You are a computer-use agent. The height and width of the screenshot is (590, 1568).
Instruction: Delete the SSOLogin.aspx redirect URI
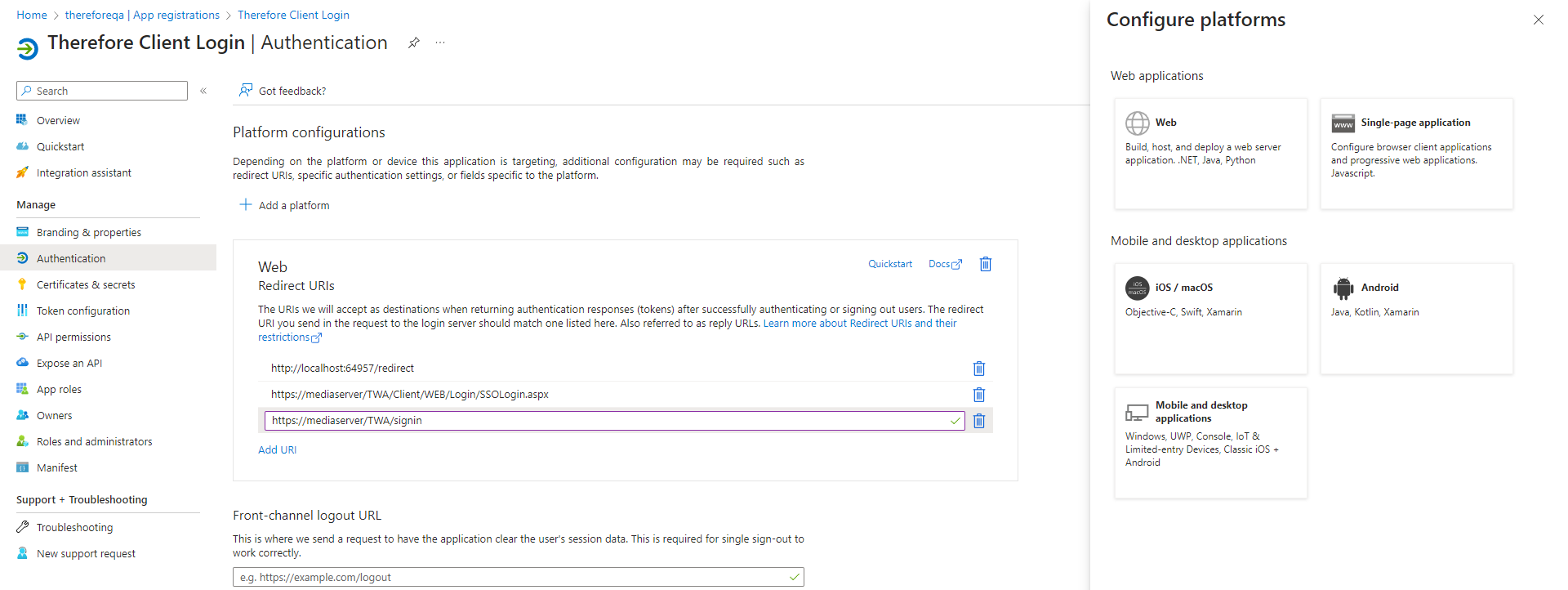pyautogui.click(x=979, y=395)
